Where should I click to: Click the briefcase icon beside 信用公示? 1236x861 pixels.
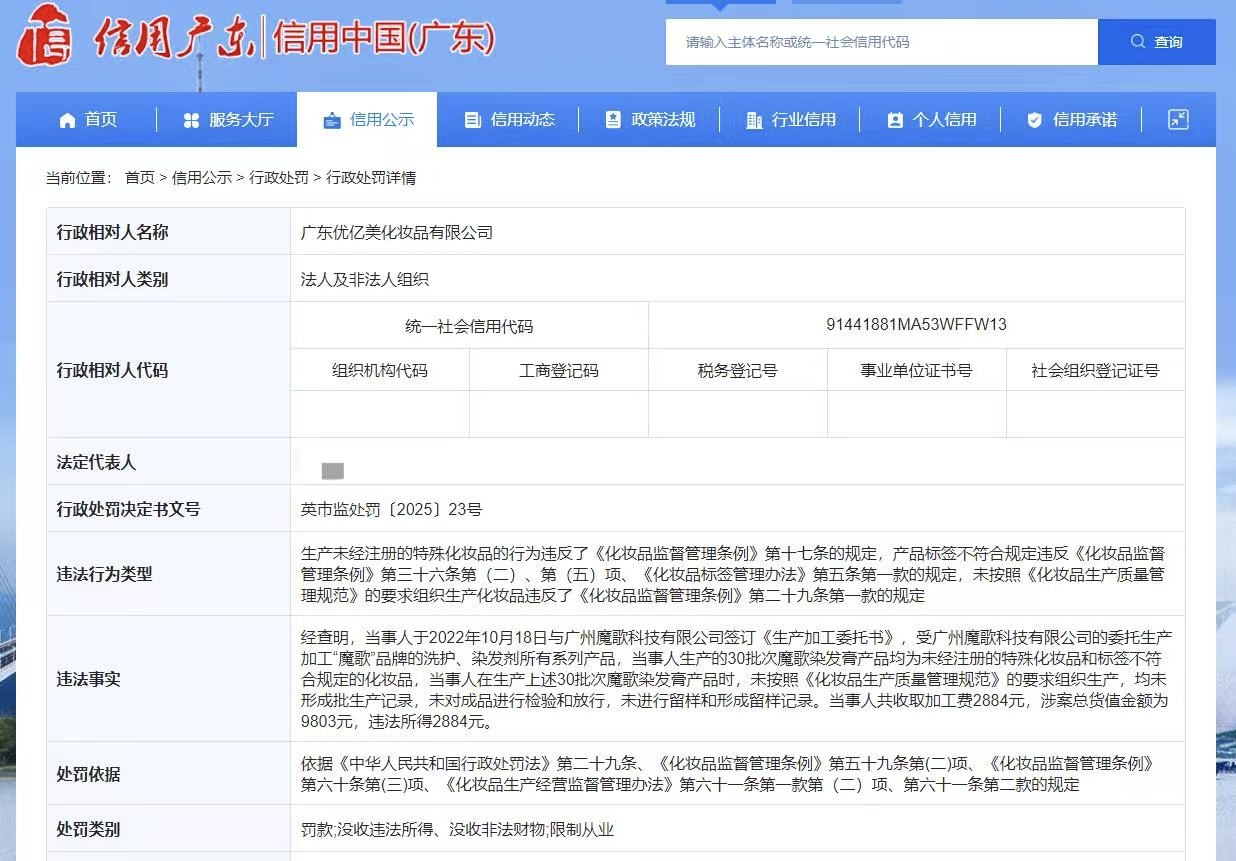click(332, 120)
